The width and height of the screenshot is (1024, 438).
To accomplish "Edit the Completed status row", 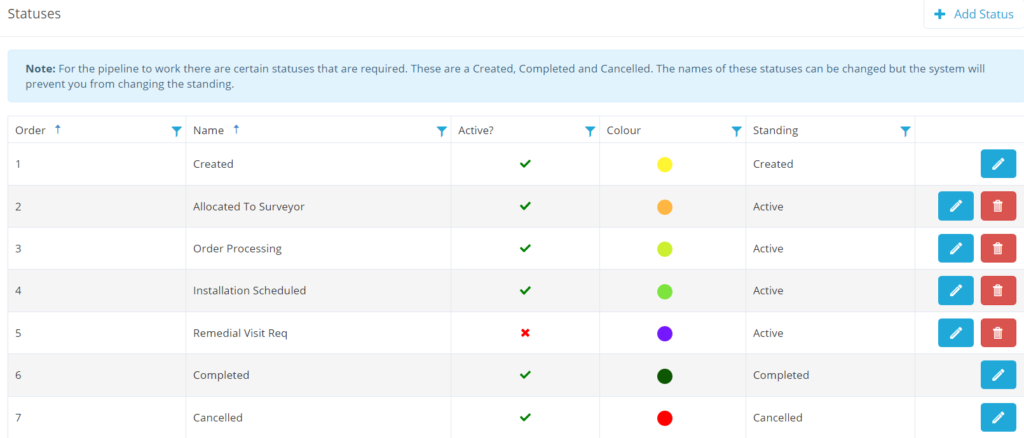I will (x=998, y=375).
